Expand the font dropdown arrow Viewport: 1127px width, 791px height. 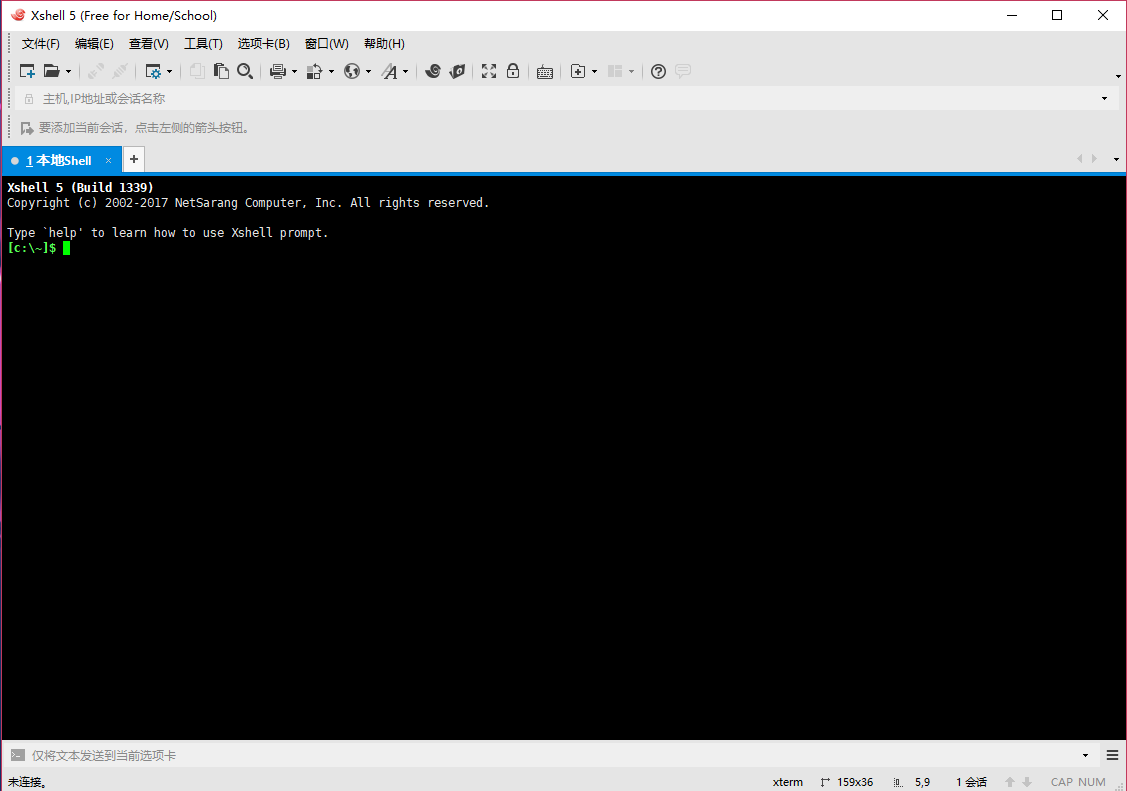coord(405,72)
